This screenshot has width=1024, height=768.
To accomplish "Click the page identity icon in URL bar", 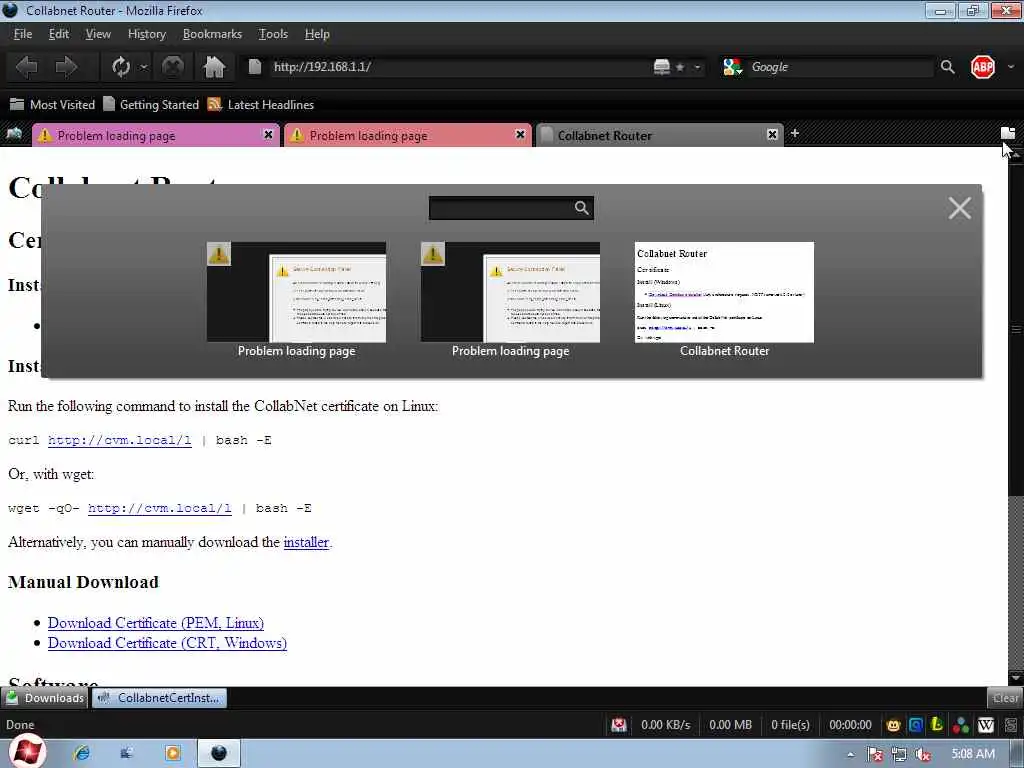I will click(255, 67).
